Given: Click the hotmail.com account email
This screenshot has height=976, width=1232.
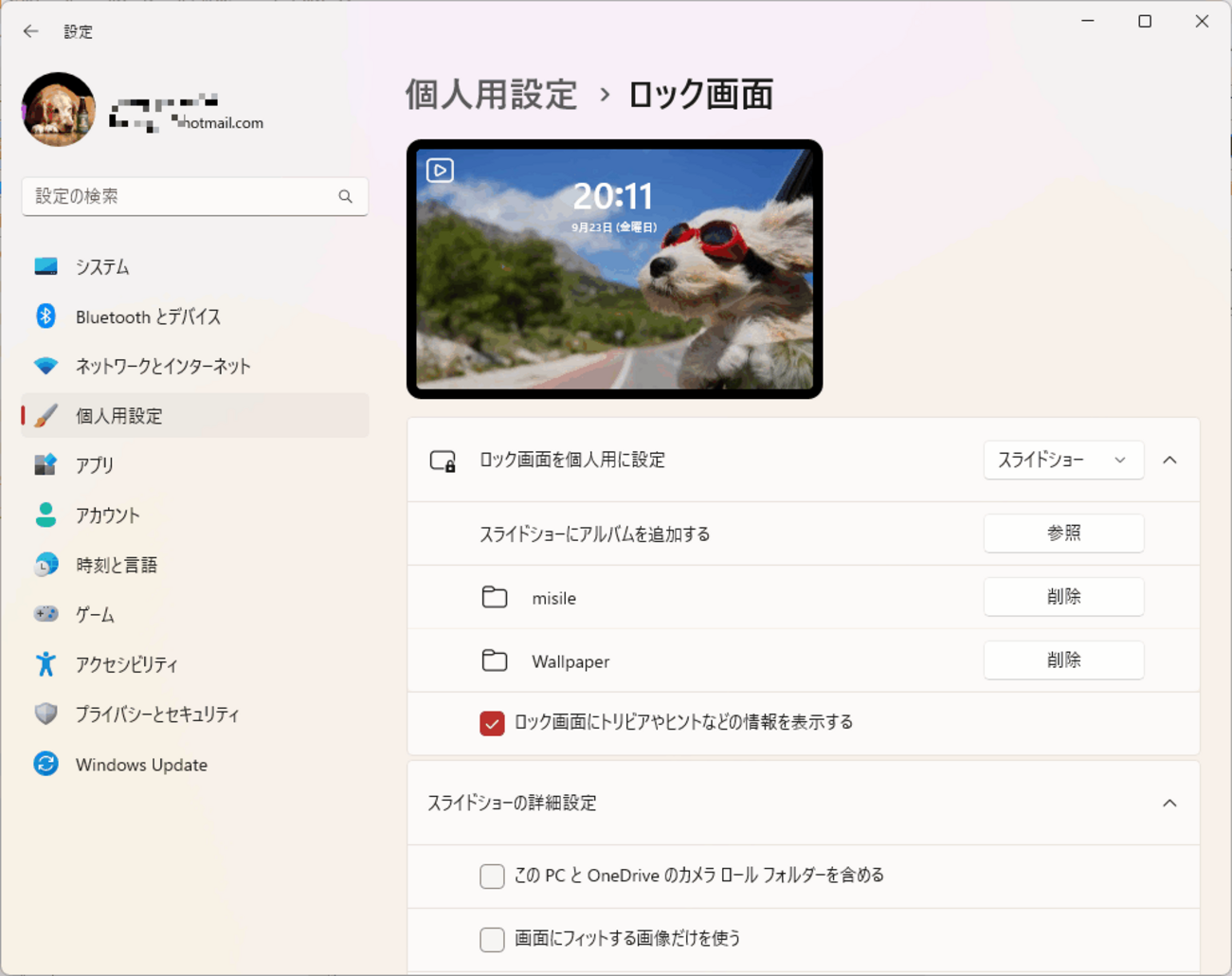Looking at the screenshot, I should 187,122.
